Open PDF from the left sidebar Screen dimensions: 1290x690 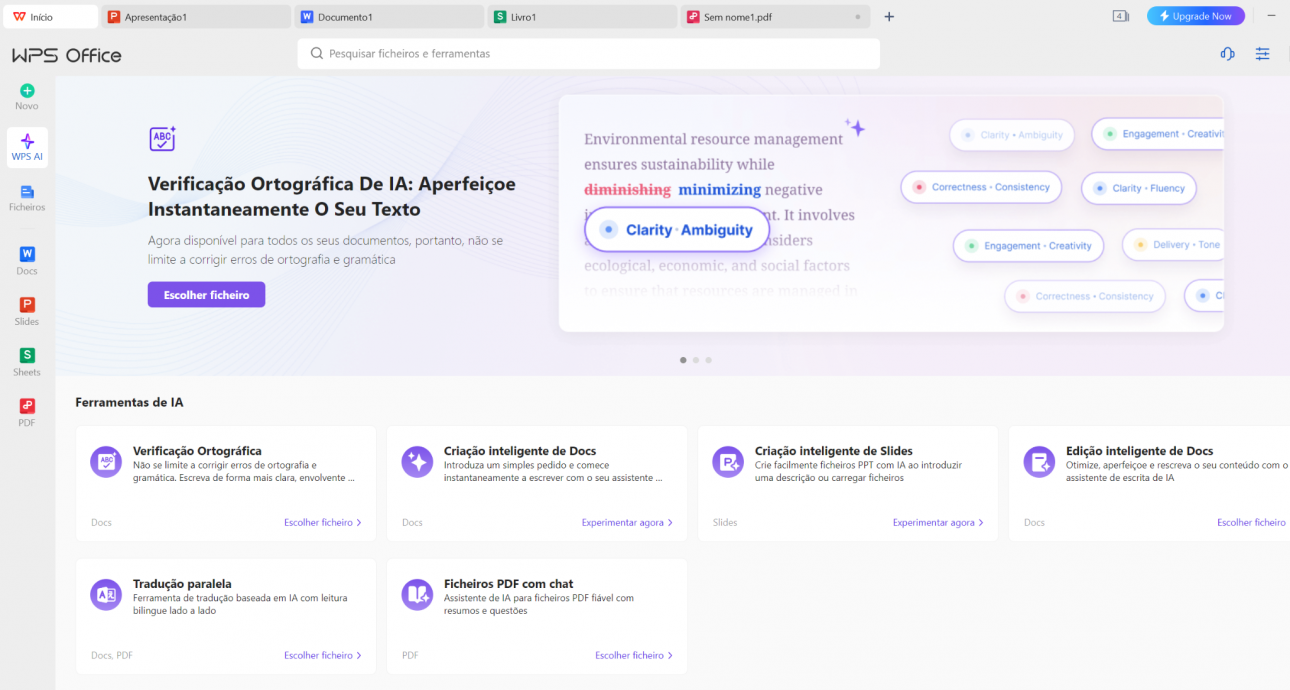(27, 412)
